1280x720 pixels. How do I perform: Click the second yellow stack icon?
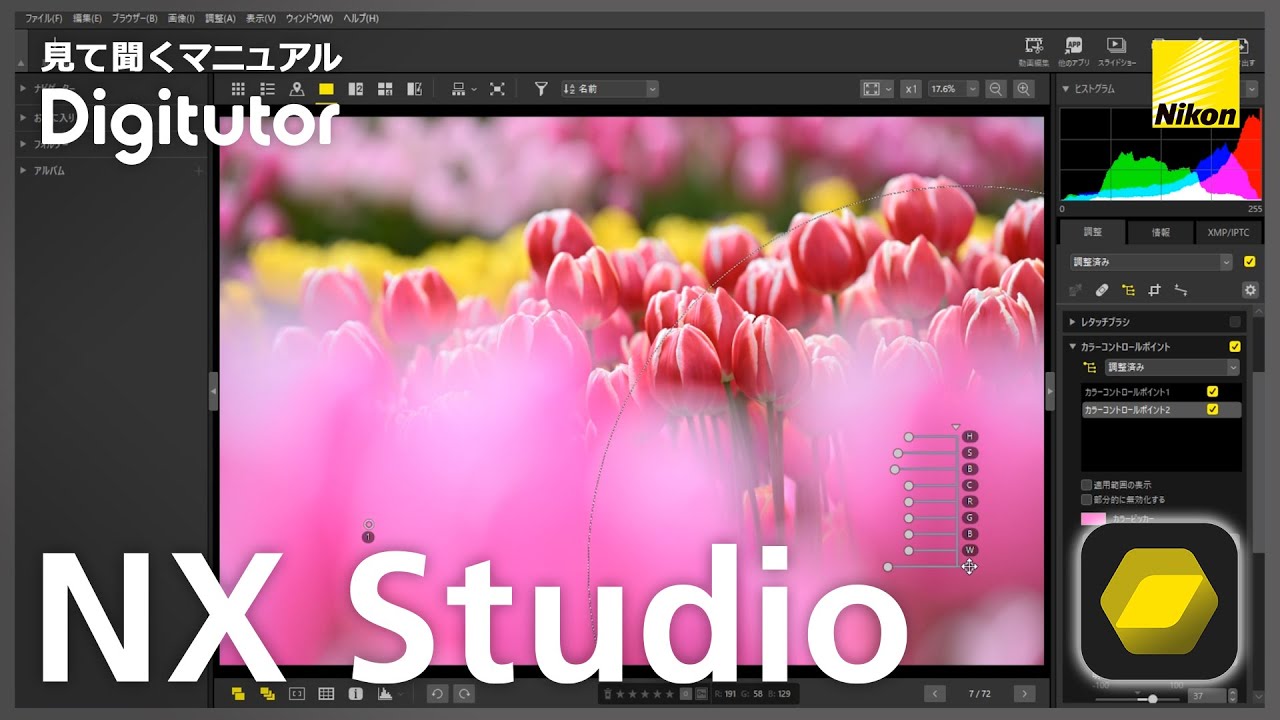pyautogui.click(x=267, y=693)
